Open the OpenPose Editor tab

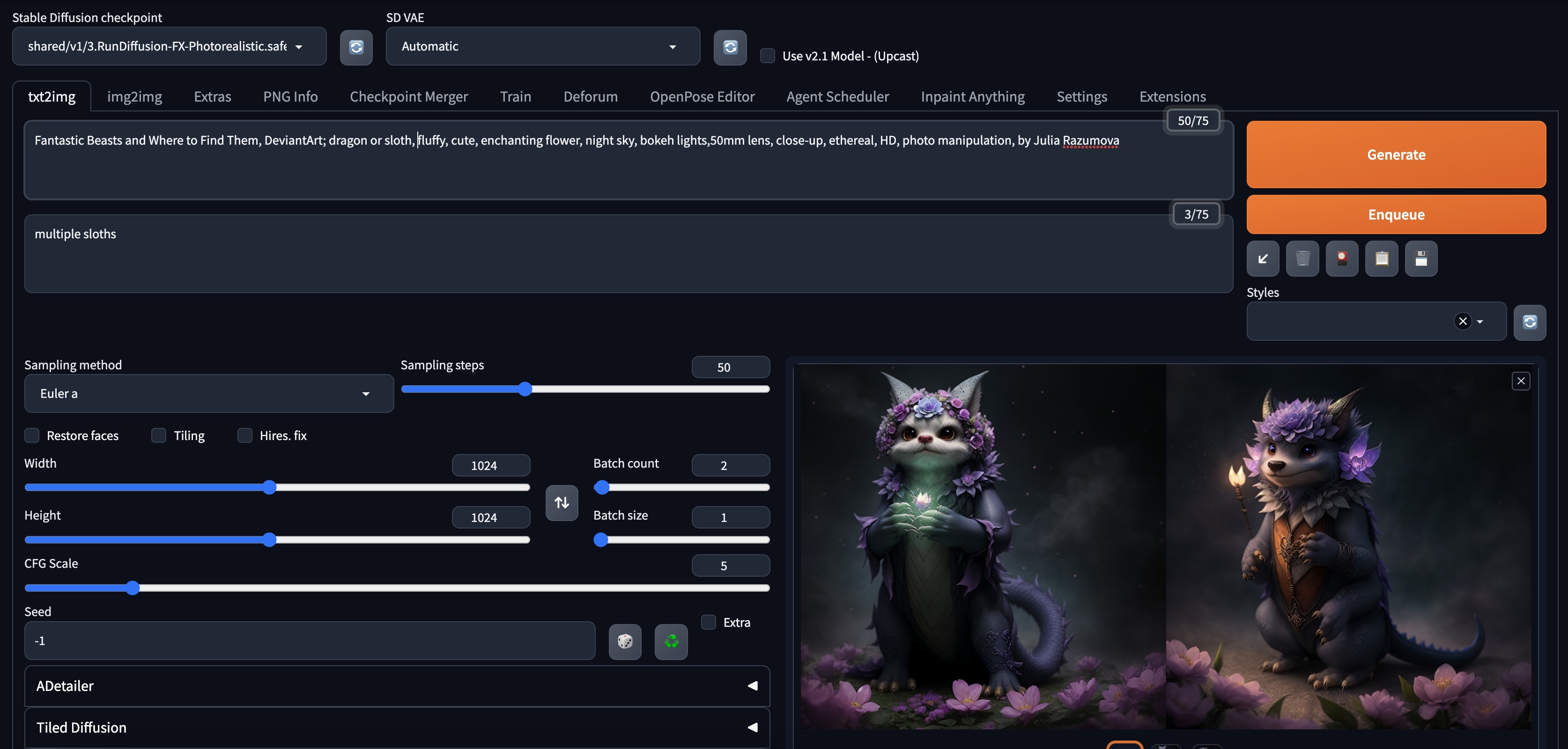(x=702, y=97)
